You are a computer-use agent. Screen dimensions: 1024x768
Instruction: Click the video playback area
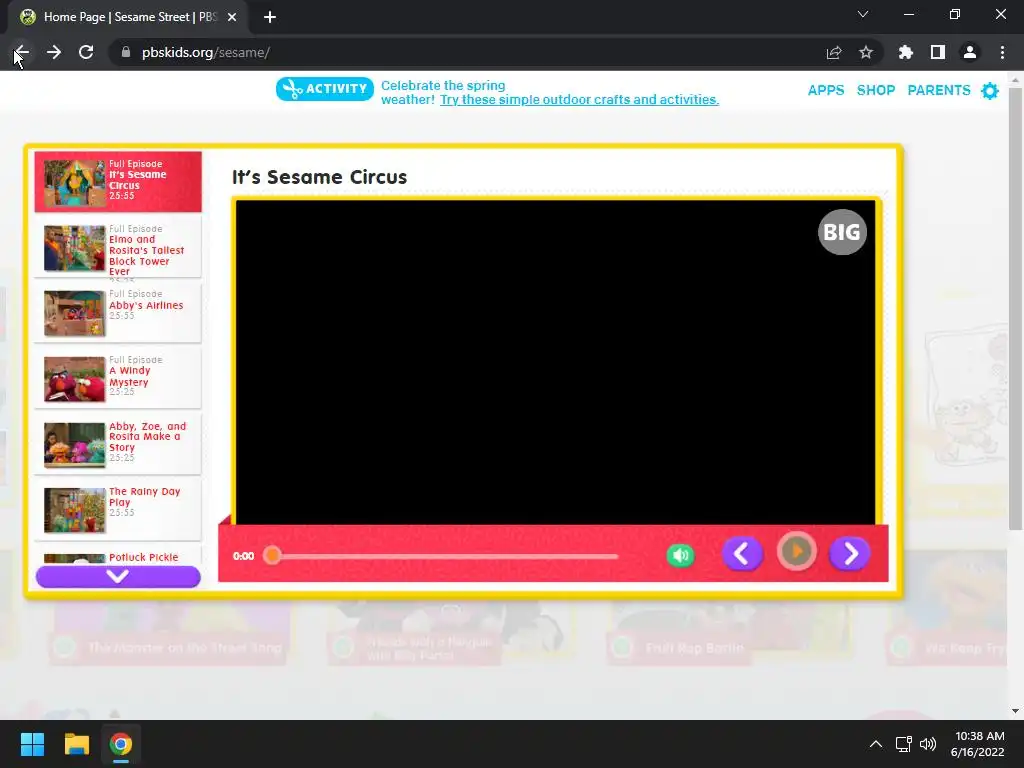pyautogui.click(x=555, y=362)
